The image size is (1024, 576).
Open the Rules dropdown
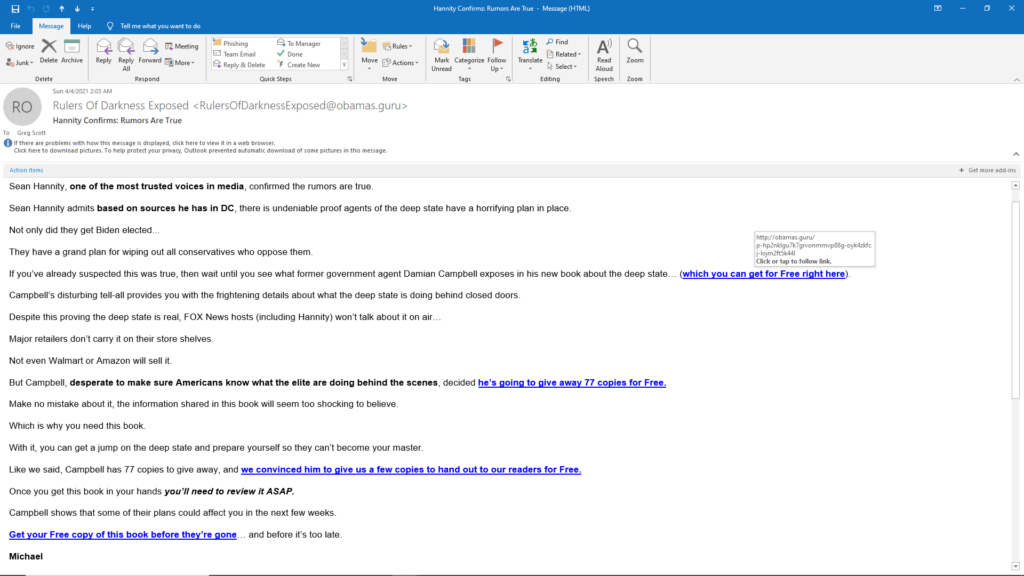click(397, 46)
